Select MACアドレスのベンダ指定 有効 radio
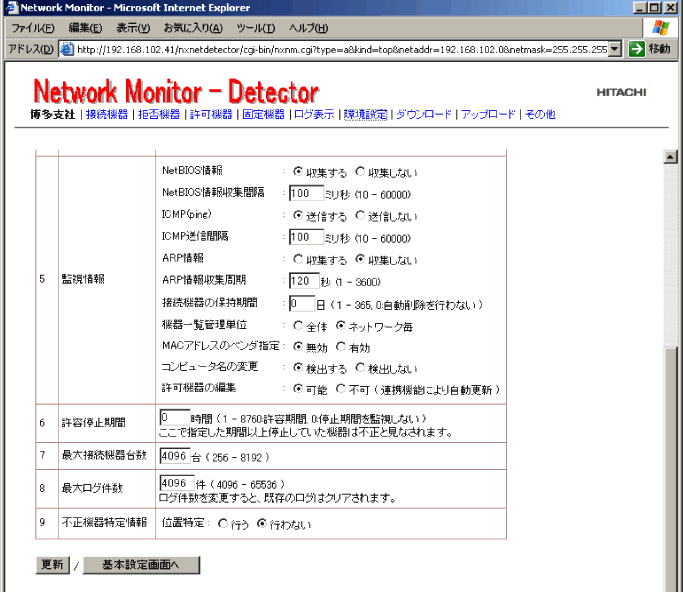Viewport: 683px width, 592px height. [x=341, y=347]
